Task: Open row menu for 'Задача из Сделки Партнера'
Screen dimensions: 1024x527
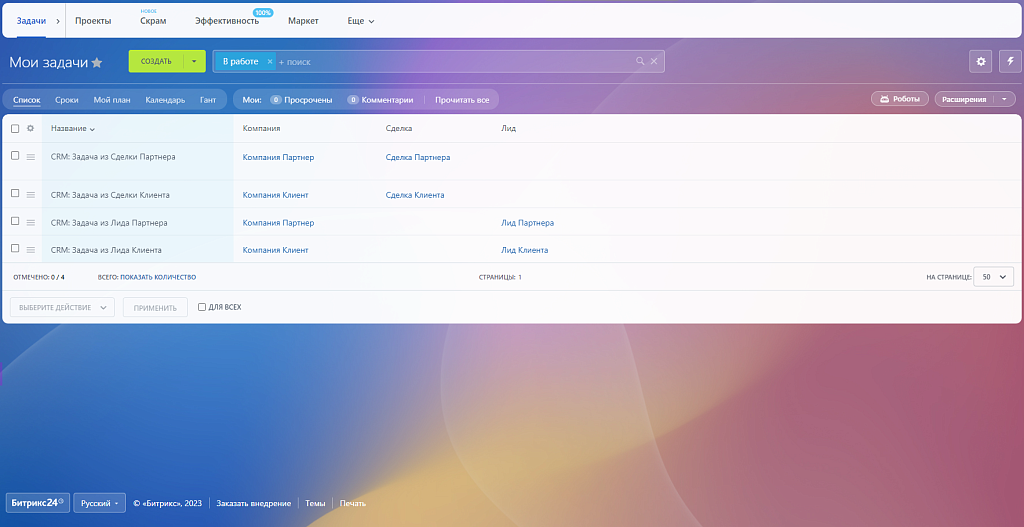Action: coord(30,157)
